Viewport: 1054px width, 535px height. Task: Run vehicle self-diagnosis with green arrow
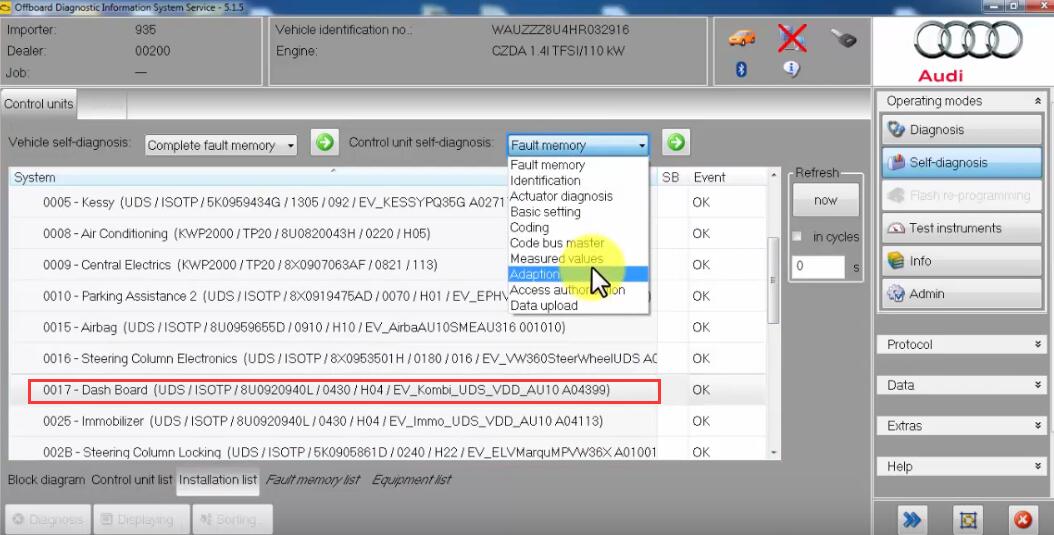[325, 142]
